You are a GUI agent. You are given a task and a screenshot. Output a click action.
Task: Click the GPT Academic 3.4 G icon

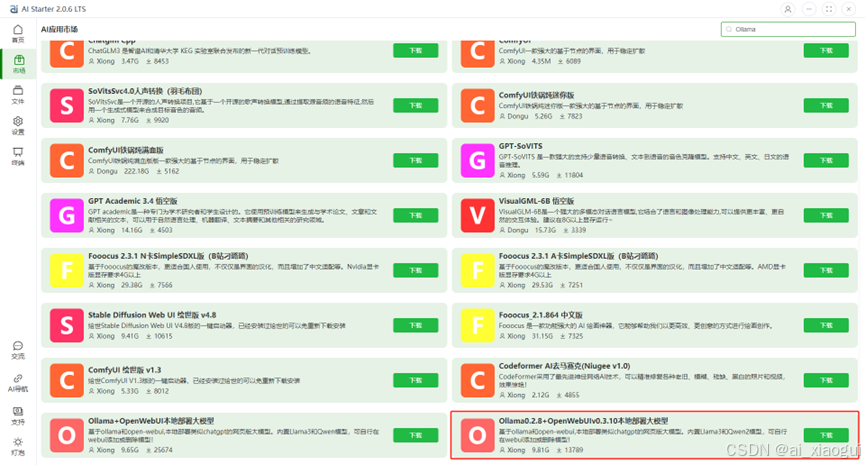tap(67, 215)
